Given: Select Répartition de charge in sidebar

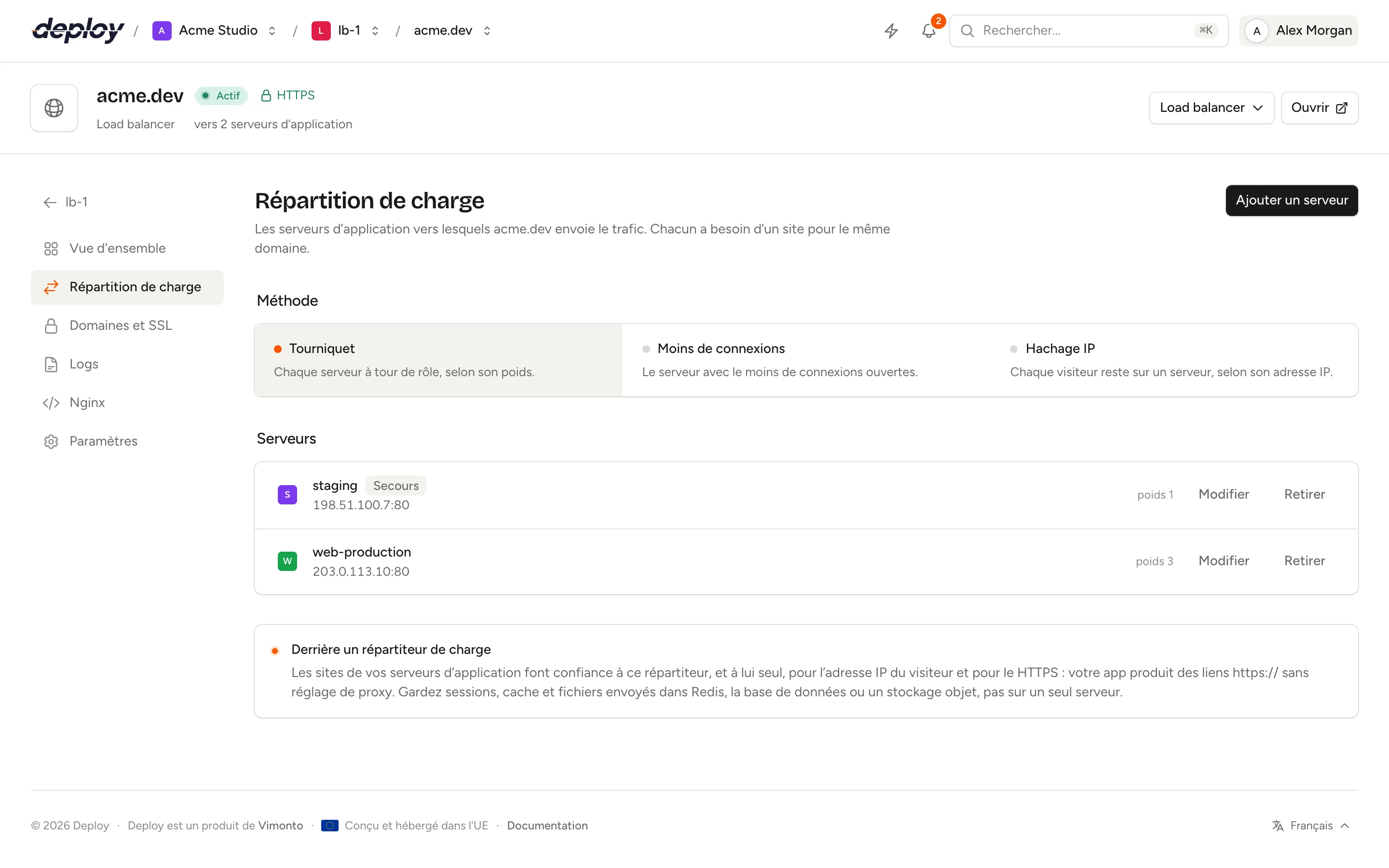Looking at the screenshot, I should pyautogui.click(x=127, y=287).
